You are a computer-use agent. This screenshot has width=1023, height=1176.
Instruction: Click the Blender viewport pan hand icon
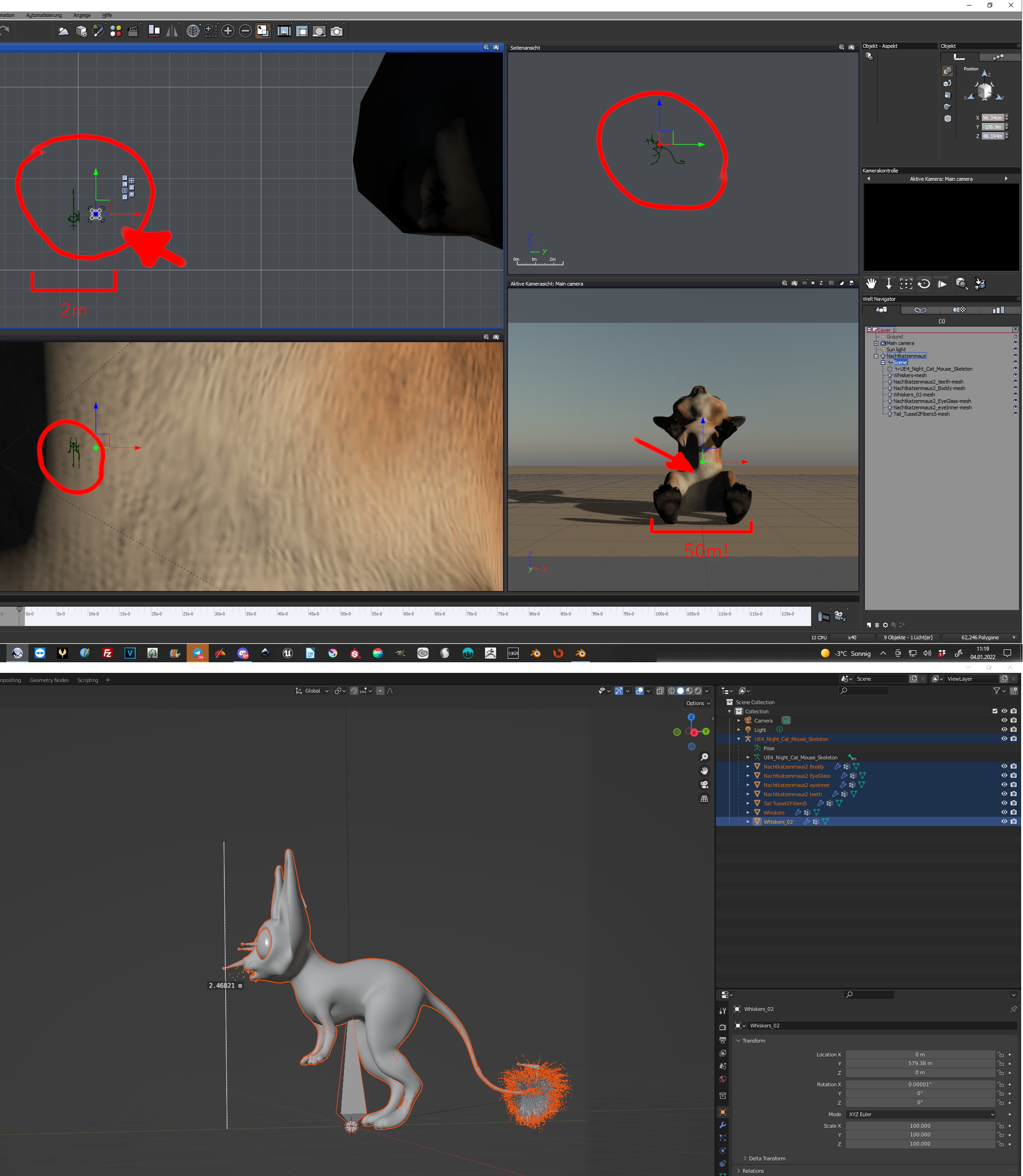pos(704,770)
